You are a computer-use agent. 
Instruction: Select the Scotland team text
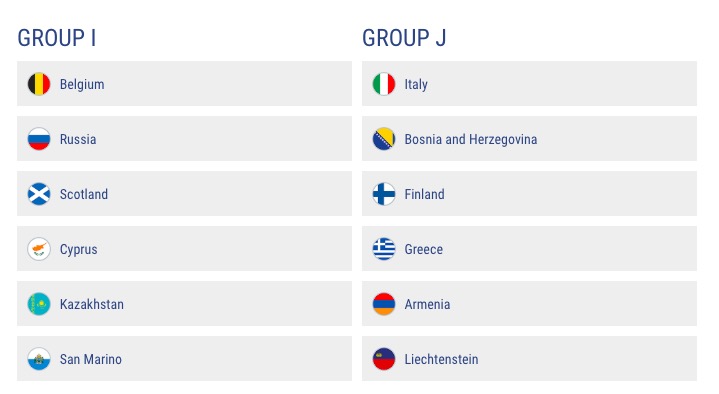(x=84, y=194)
